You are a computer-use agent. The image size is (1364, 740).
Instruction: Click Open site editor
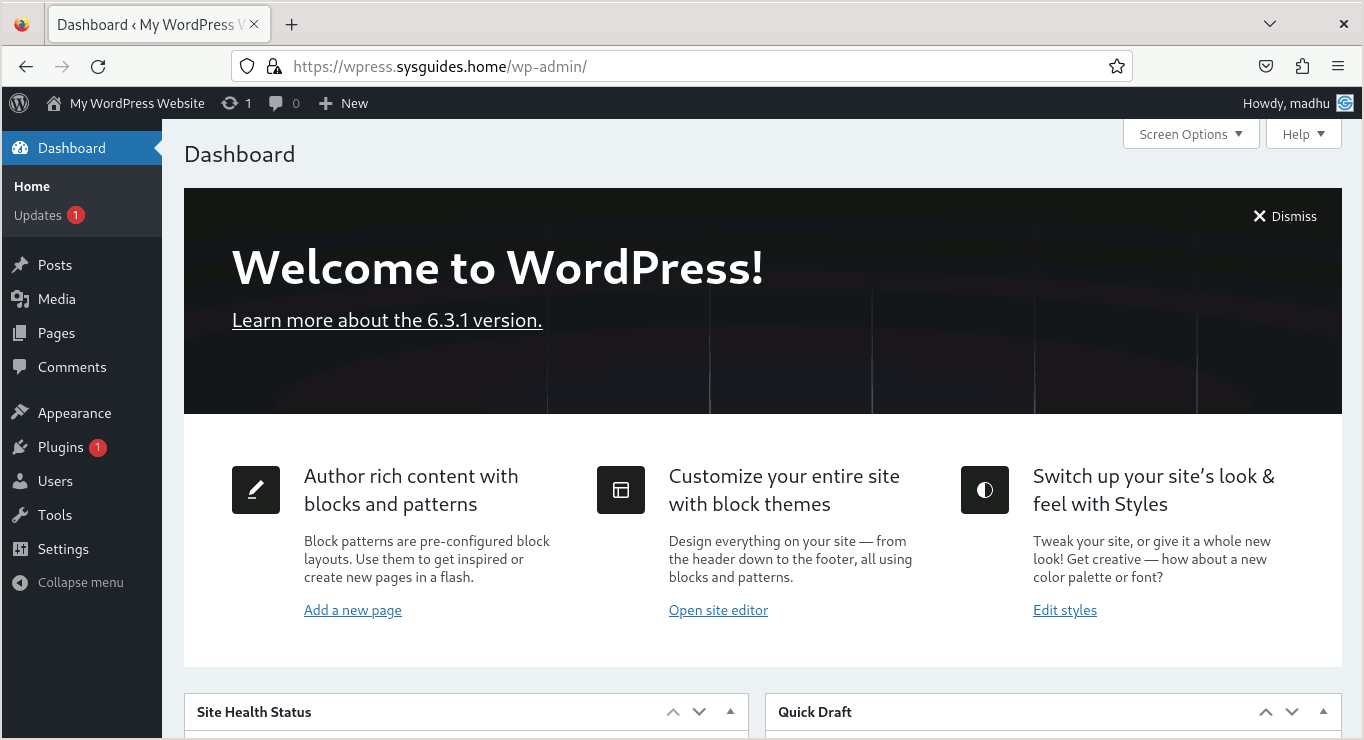(x=718, y=610)
